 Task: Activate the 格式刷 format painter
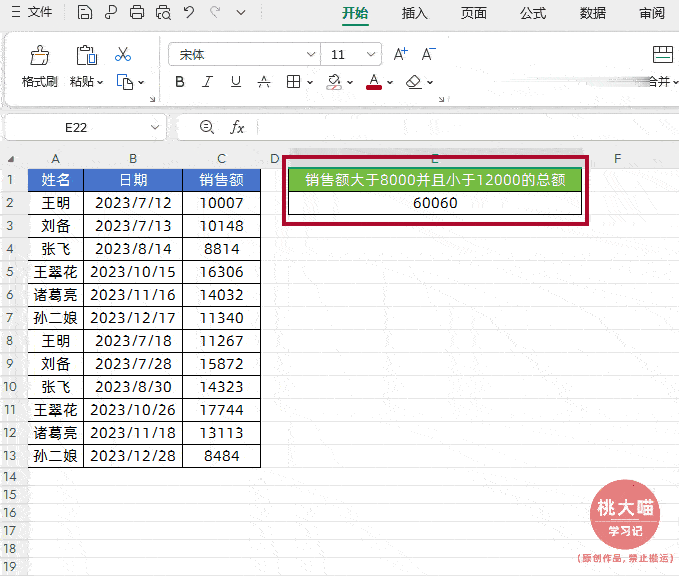[x=39, y=66]
